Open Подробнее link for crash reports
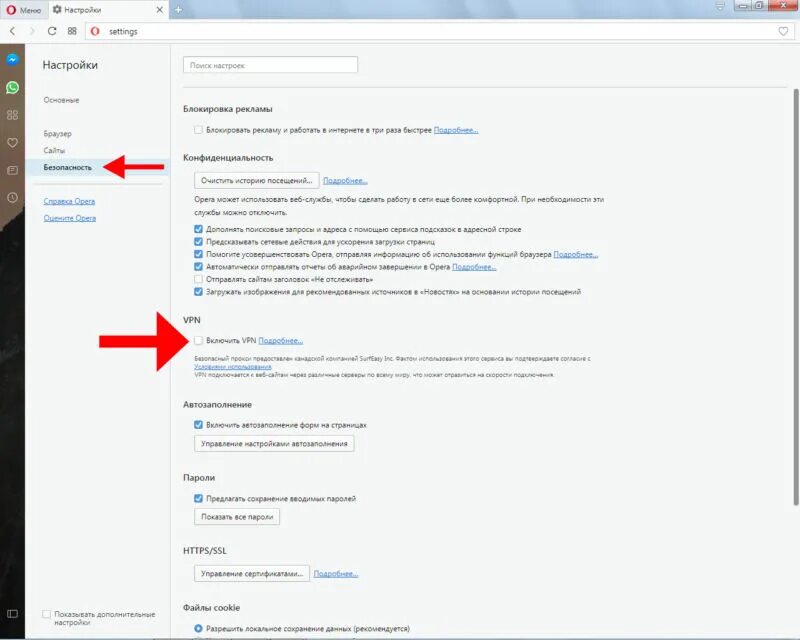800x640 pixels. click(474, 267)
